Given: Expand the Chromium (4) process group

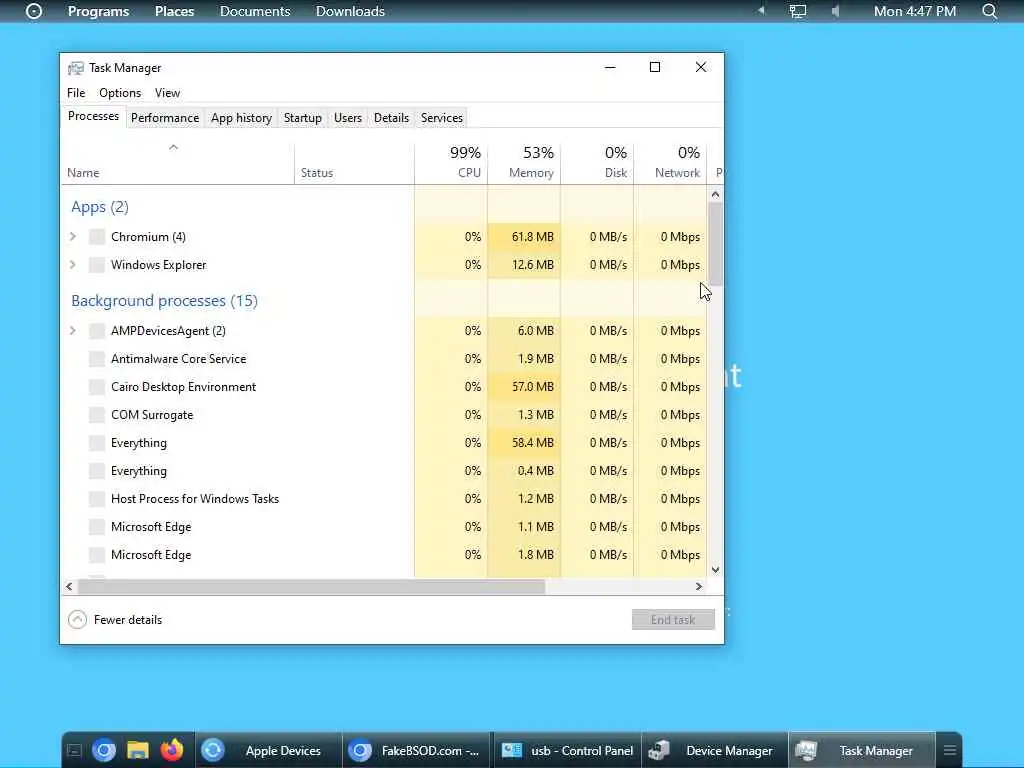Looking at the screenshot, I should tap(72, 236).
